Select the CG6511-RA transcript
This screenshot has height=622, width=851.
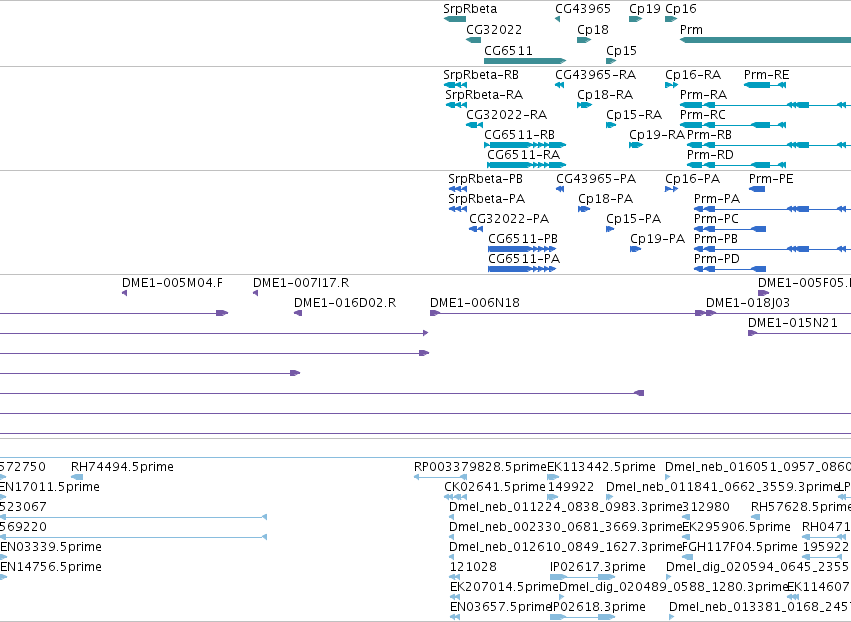pos(526,165)
